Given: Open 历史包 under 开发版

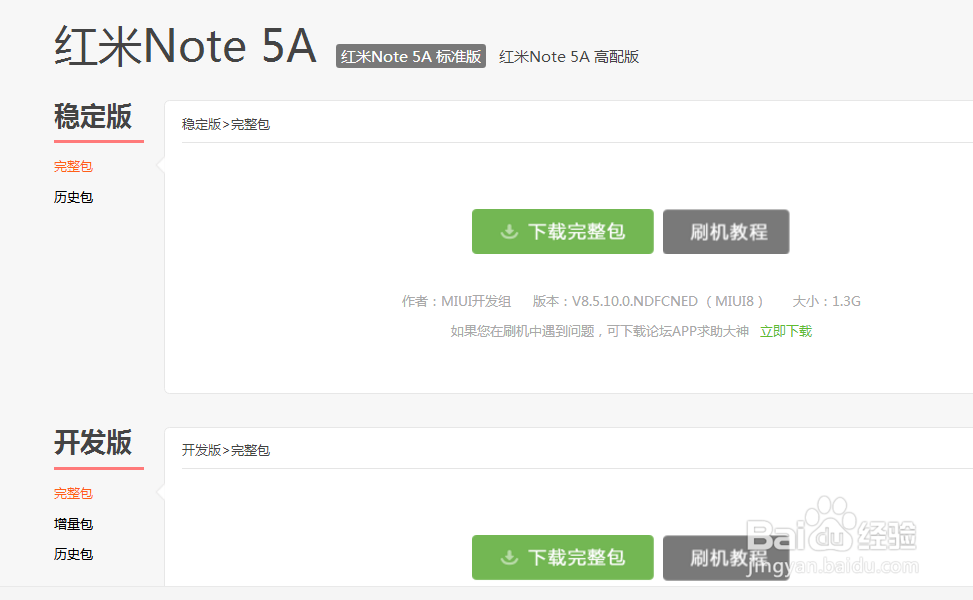Looking at the screenshot, I should point(73,554).
